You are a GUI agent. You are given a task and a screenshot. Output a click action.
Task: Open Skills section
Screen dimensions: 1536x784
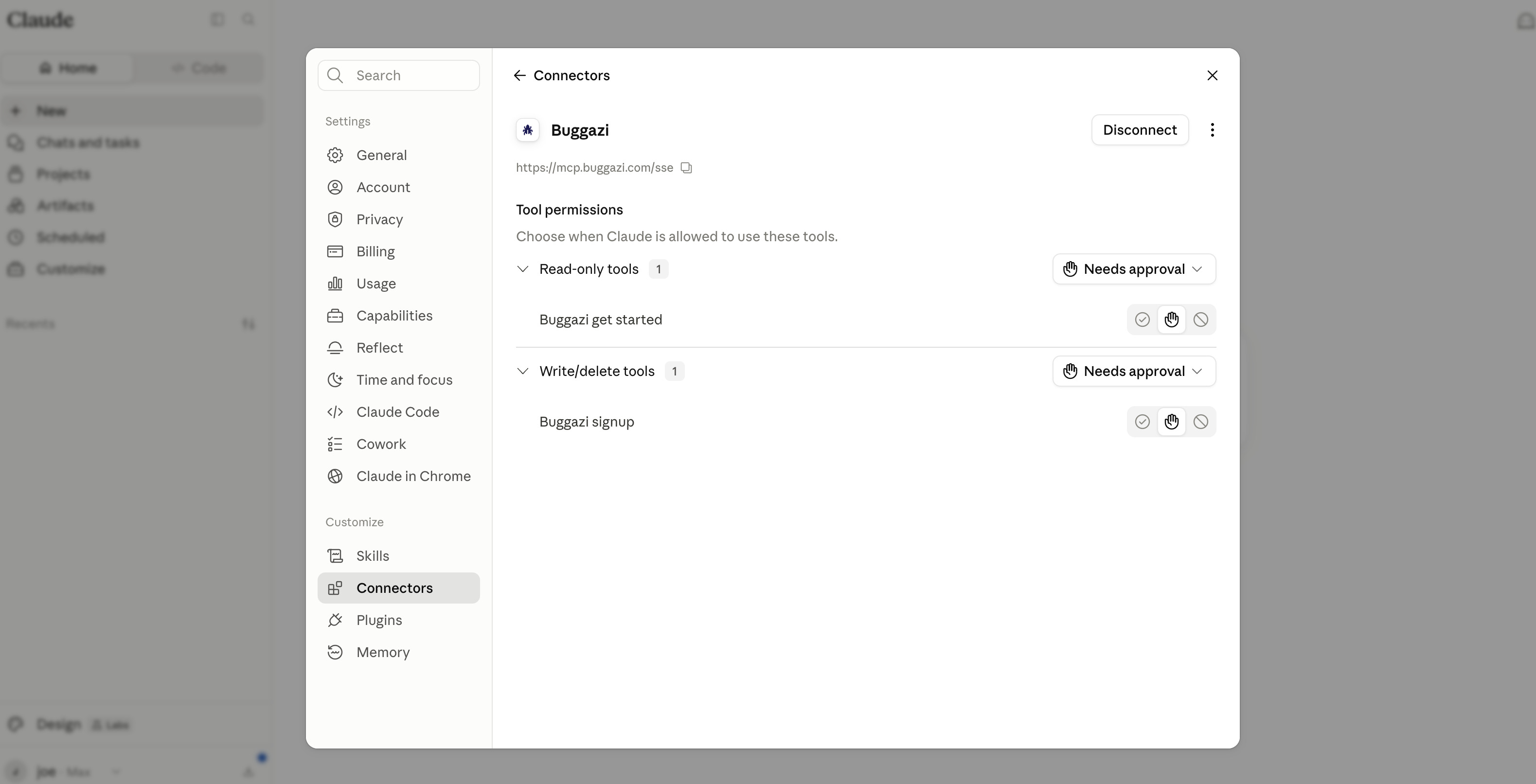pyautogui.click(x=398, y=556)
